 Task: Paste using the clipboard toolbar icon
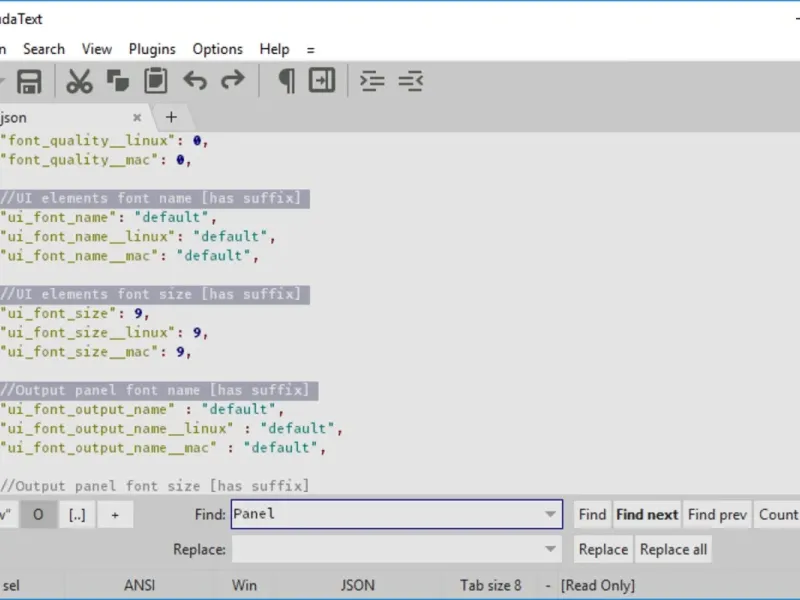pyautogui.click(x=155, y=81)
